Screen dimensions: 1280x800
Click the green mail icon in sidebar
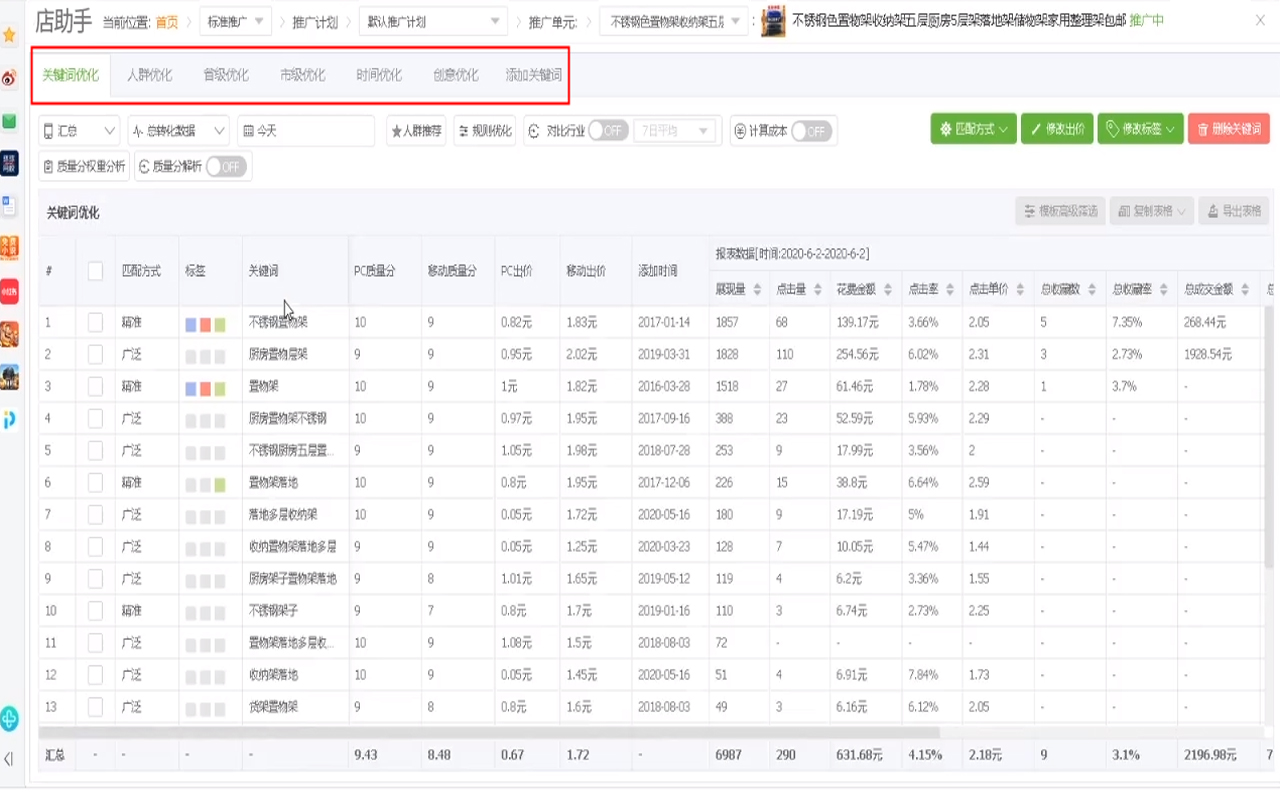point(9,121)
